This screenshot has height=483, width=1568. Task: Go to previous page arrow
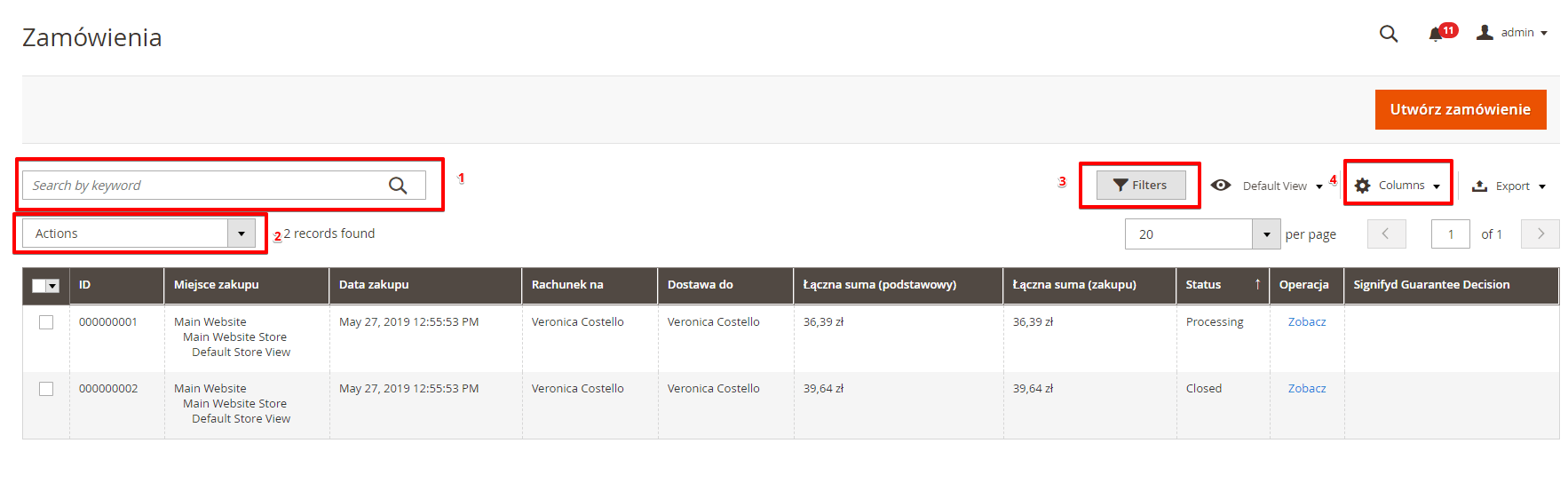[x=1386, y=234]
